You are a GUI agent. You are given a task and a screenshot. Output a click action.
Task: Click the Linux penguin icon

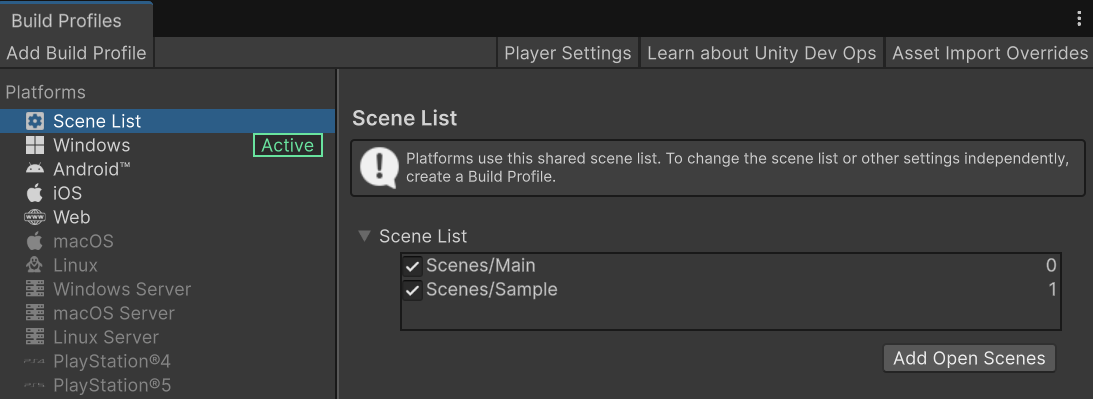(35, 265)
